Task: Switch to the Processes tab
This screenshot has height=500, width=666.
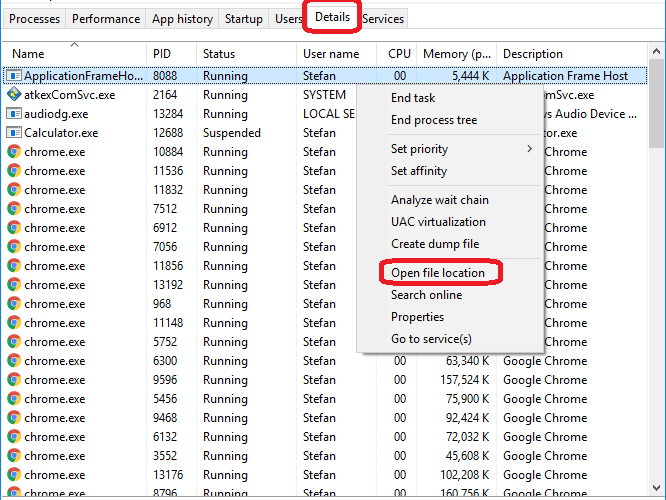Action: click(x=34, y=19)
